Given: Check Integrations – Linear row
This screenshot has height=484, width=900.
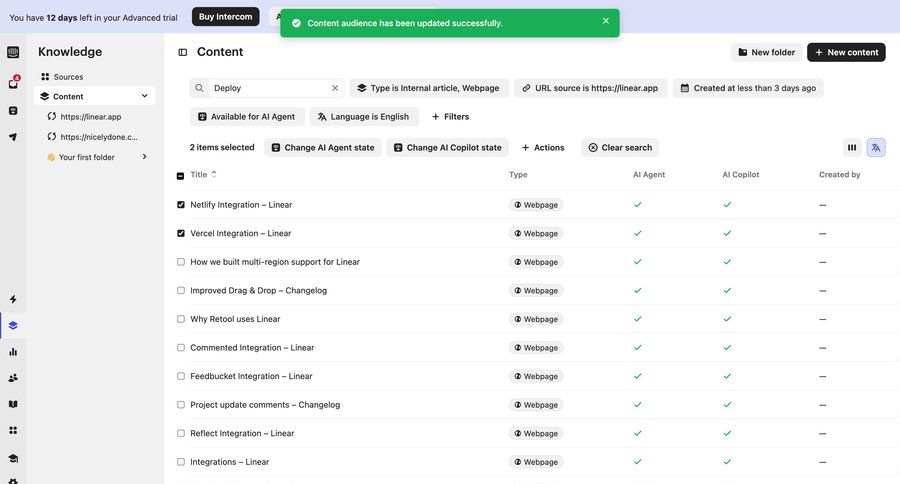Looking at the screenshot, I should [x=181, y=462].
